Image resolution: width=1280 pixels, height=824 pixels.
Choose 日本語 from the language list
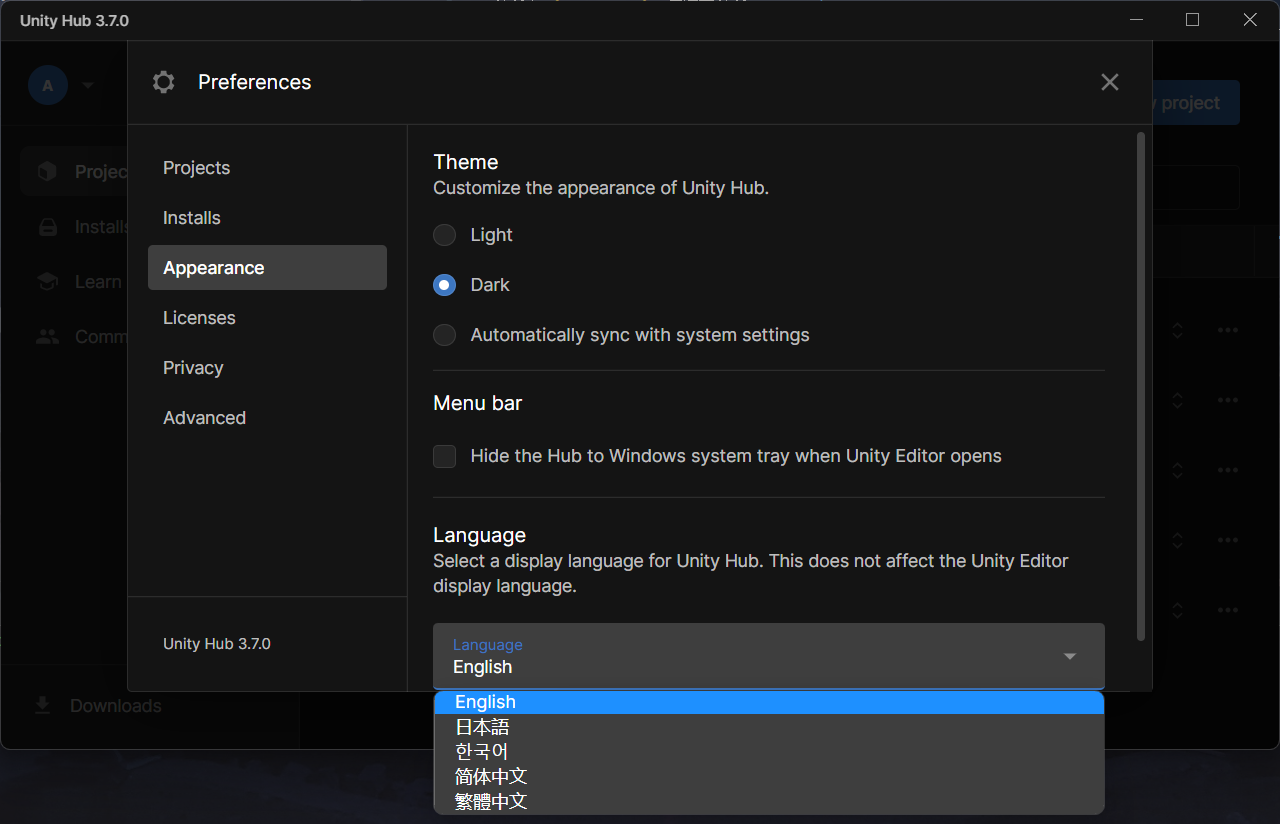769,727
